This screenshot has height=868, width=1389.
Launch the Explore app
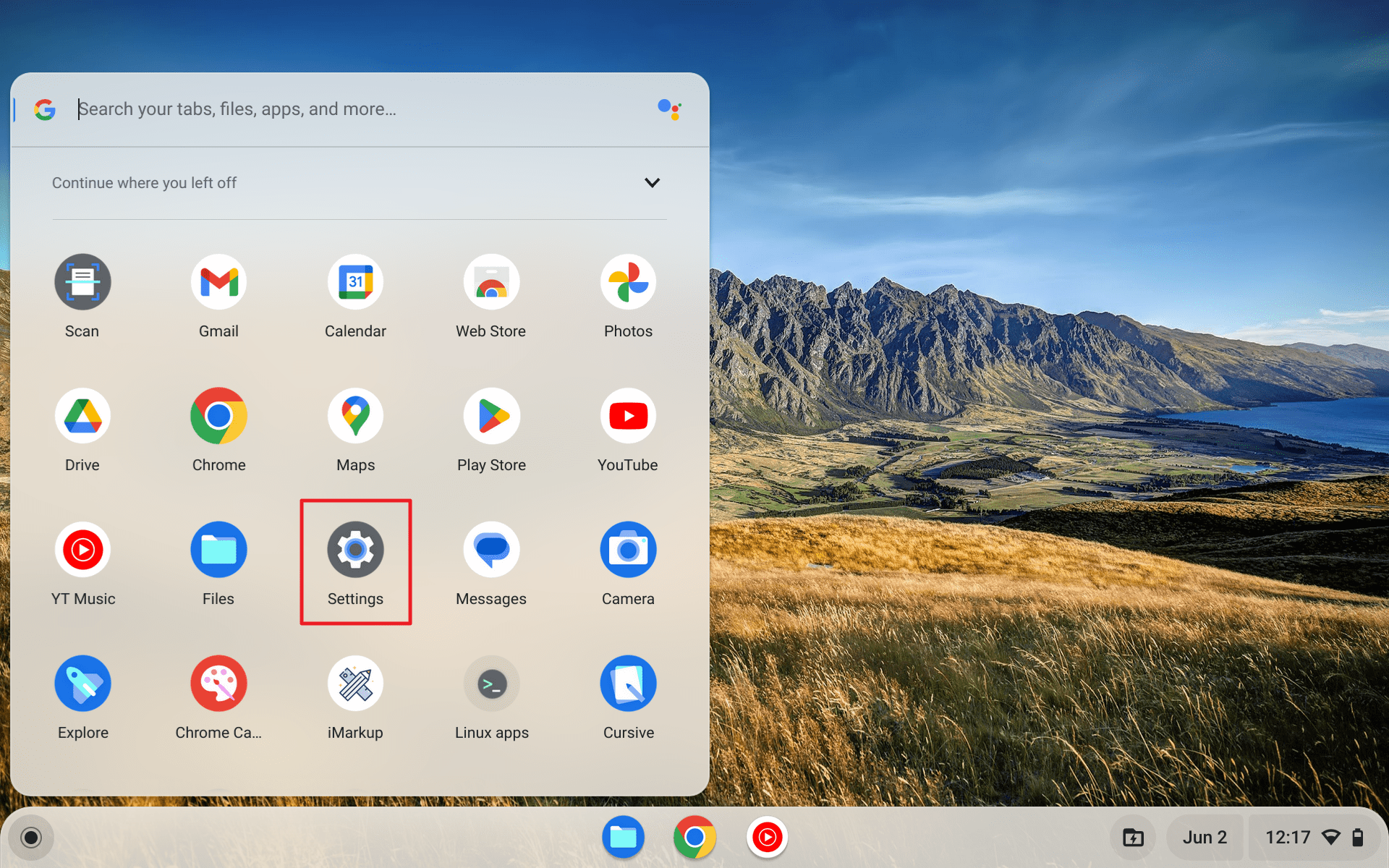pyautogui.click(x=82, y=684)
